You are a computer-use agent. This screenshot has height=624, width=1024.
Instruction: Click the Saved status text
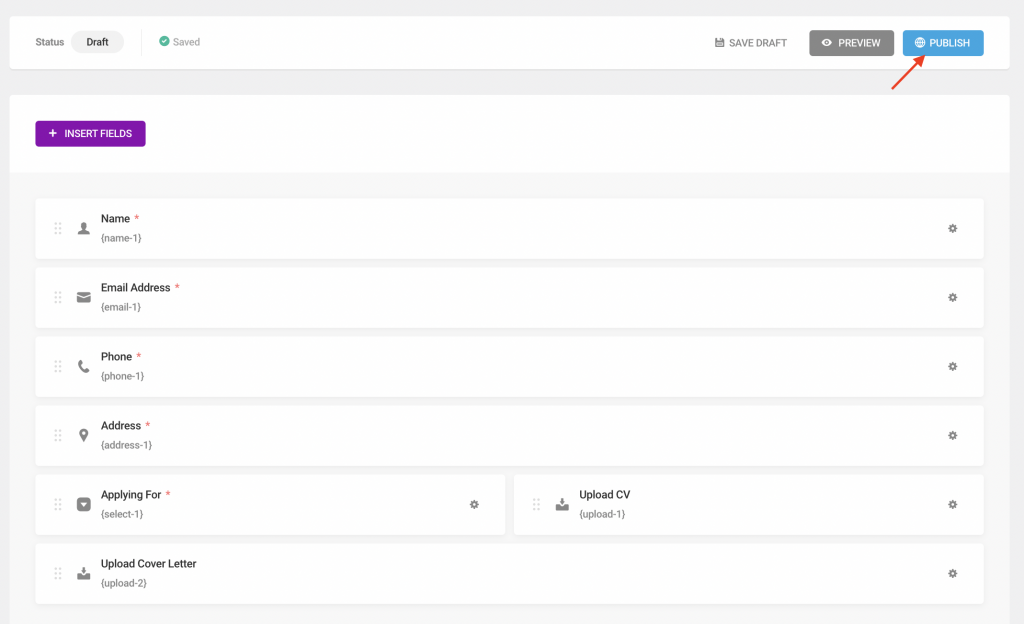(186, 42)
